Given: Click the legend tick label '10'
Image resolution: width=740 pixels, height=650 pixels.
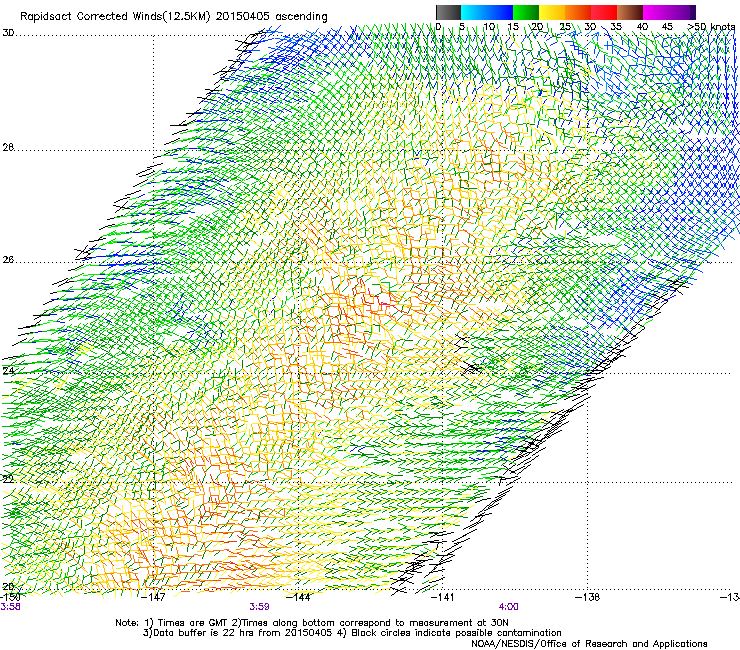Looking at the screenshot, I should [x=489, y=27].
